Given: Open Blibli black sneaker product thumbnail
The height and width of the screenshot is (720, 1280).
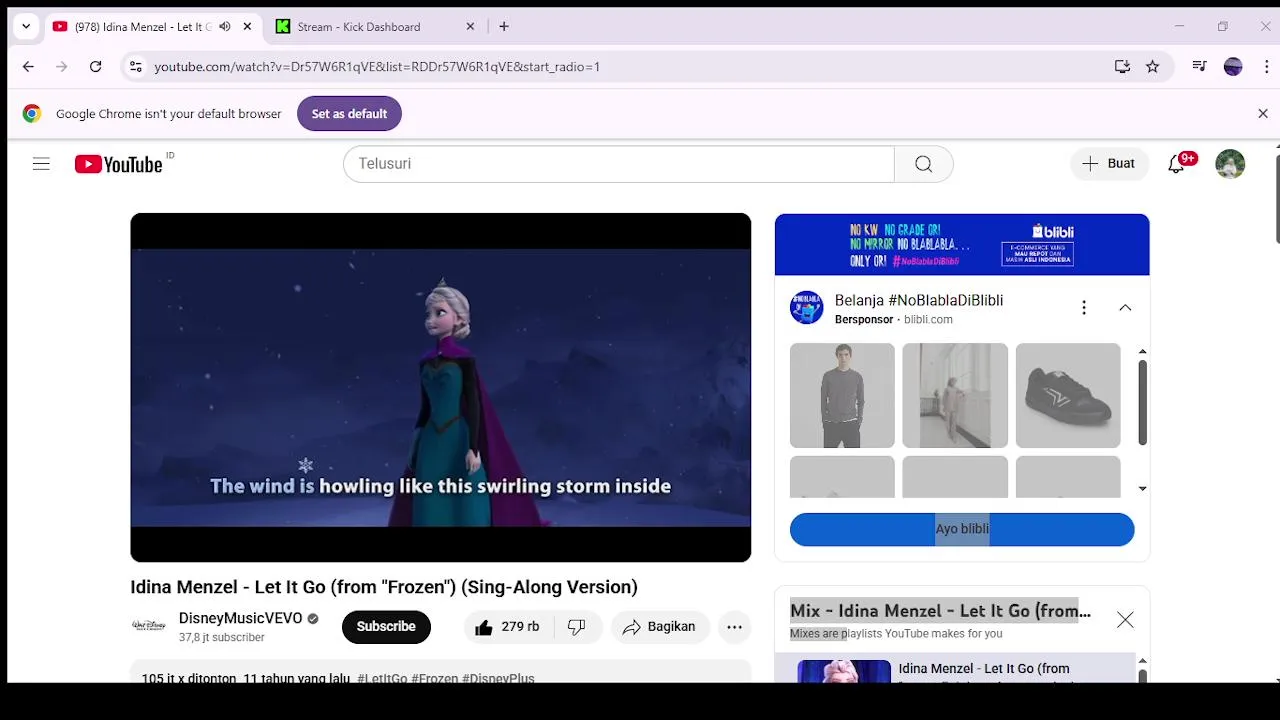Looking at the screenshot, I should tap(1068, 396).
